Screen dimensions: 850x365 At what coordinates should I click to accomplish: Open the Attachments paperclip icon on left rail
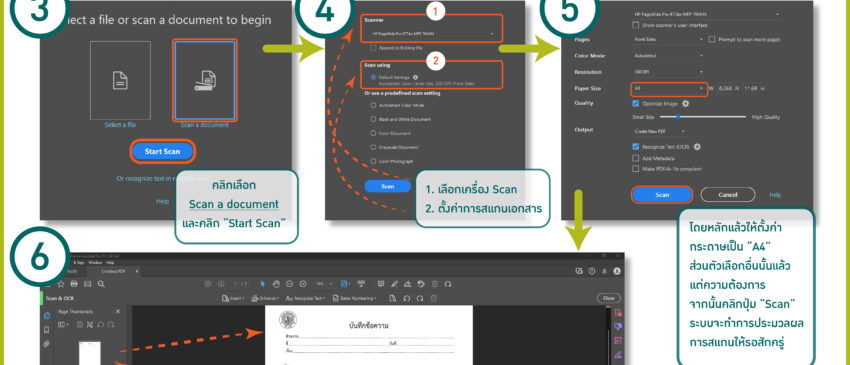47,343
